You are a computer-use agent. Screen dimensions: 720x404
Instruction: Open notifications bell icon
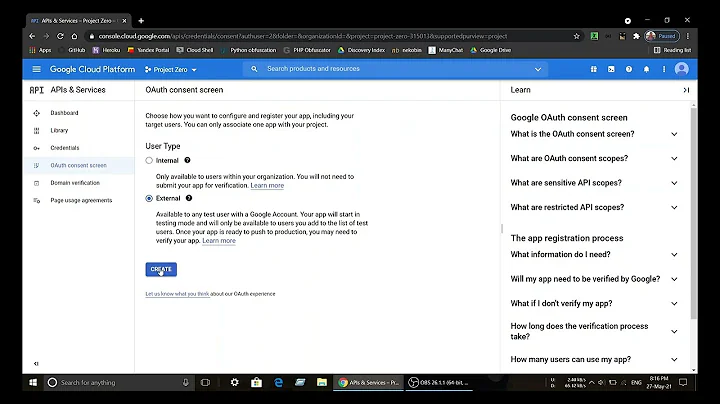coord(647,69)
